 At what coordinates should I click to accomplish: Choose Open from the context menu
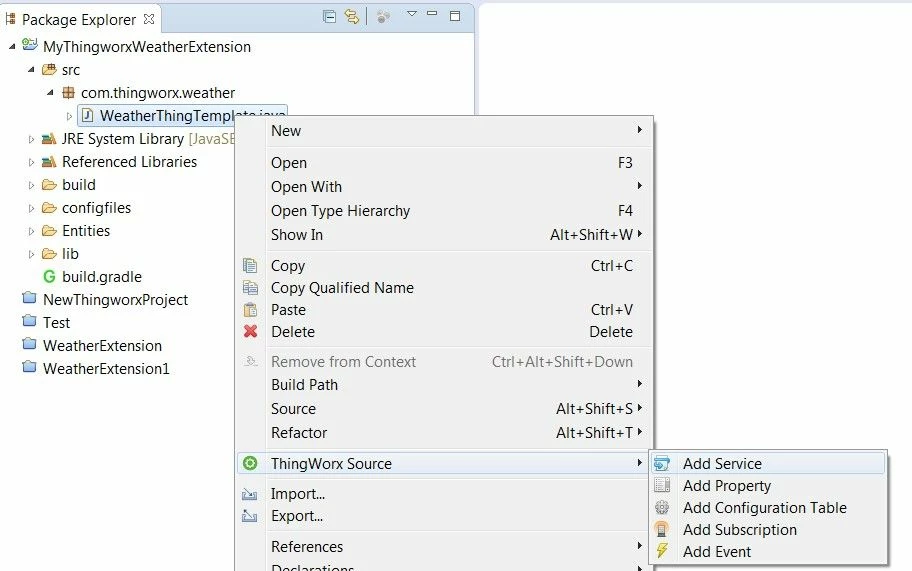click(x=444, y=163)
